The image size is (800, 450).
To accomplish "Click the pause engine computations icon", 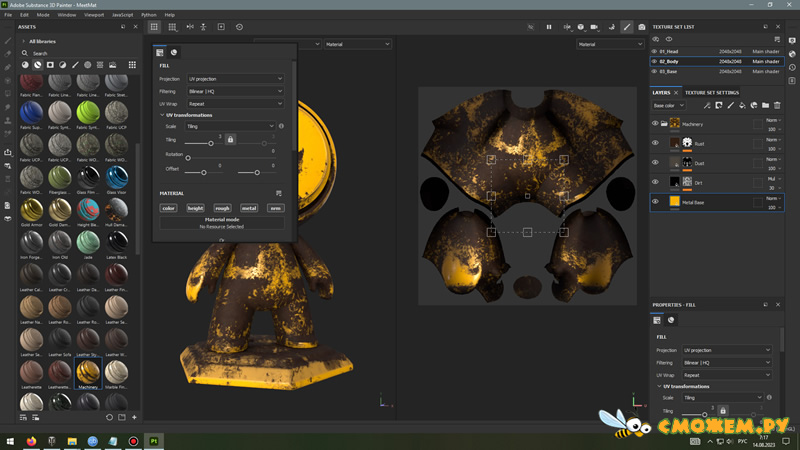I will click(x=549, y=27).
